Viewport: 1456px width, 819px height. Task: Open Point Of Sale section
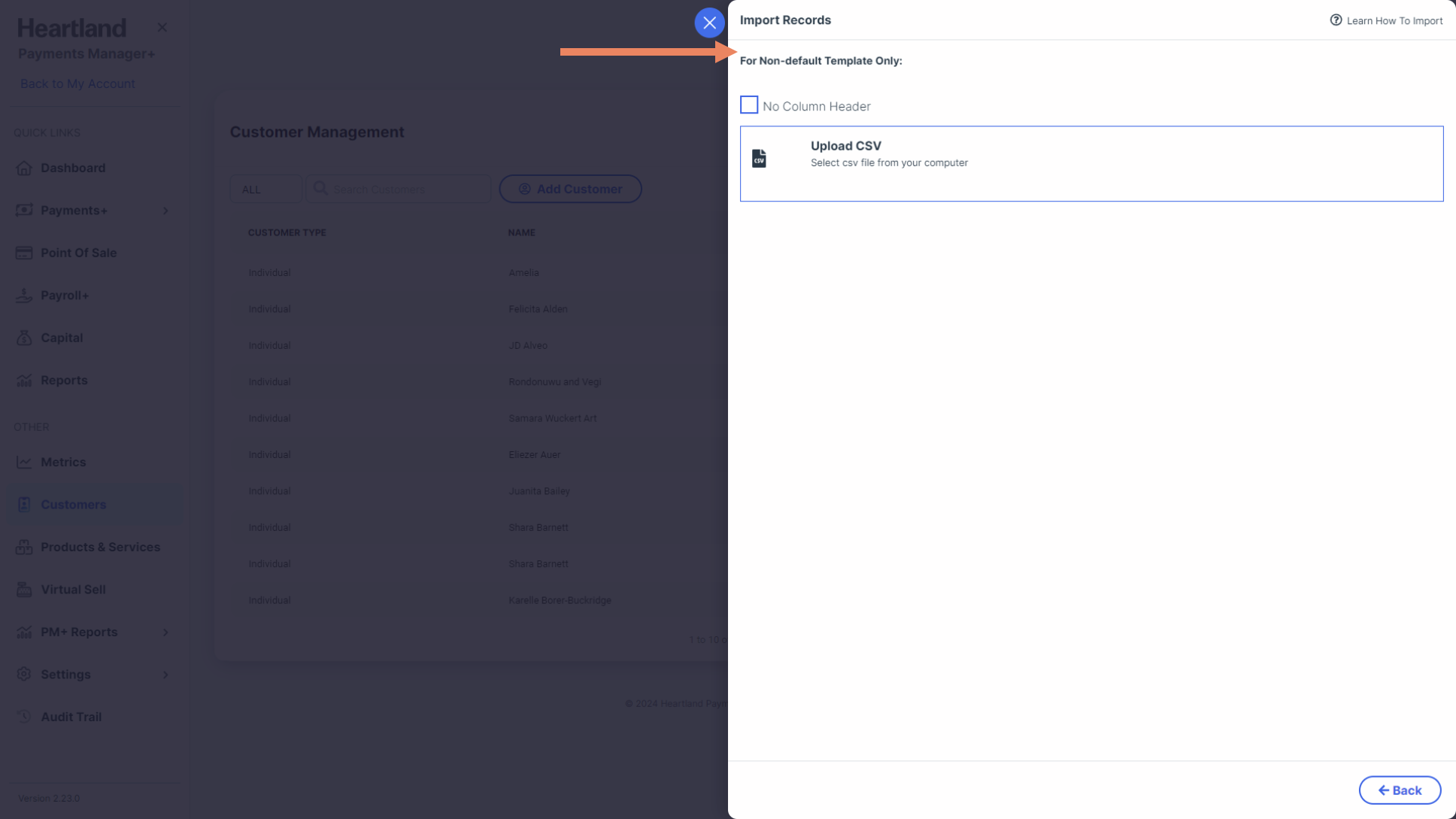(78, 253)
